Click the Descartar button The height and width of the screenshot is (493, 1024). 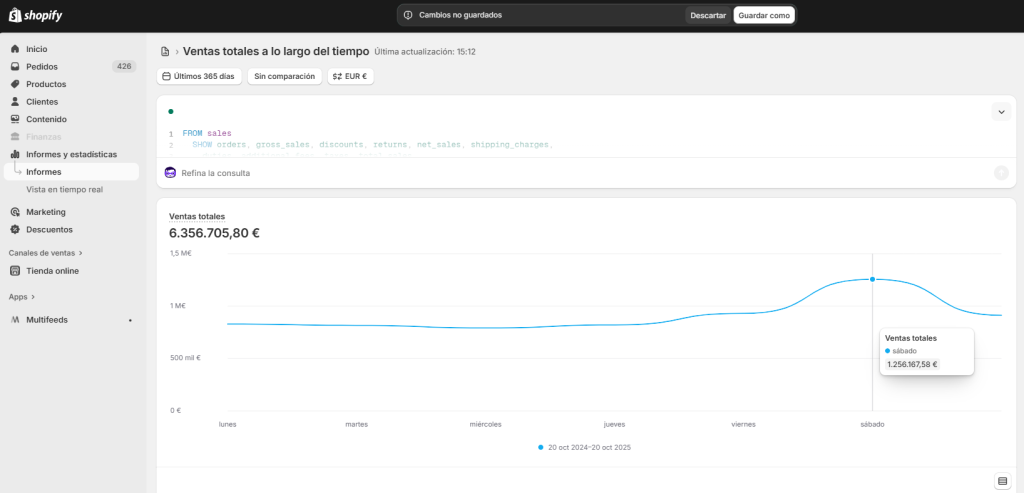708,15
